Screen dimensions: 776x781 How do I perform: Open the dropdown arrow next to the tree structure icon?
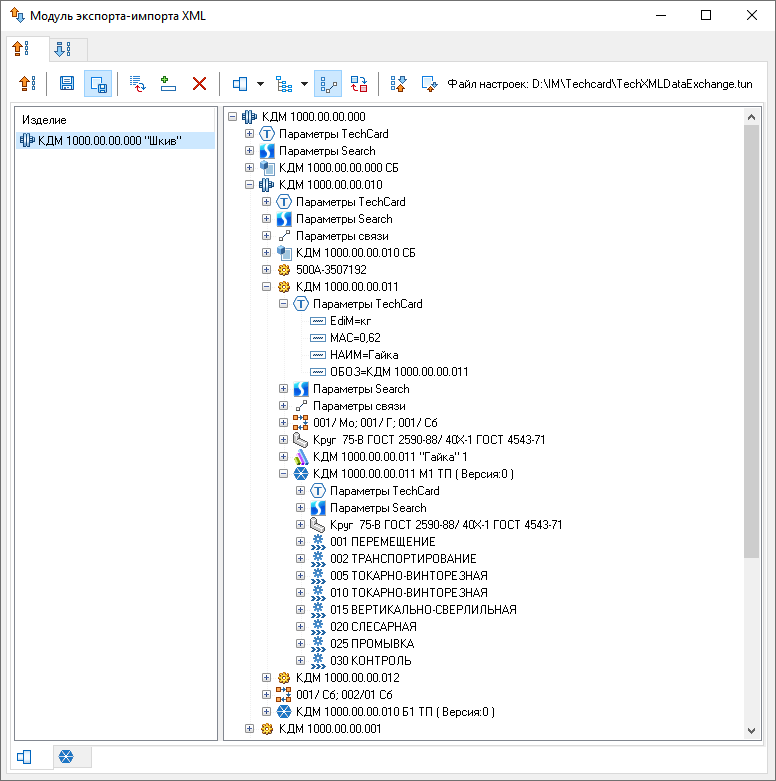(x=304, y=84)
